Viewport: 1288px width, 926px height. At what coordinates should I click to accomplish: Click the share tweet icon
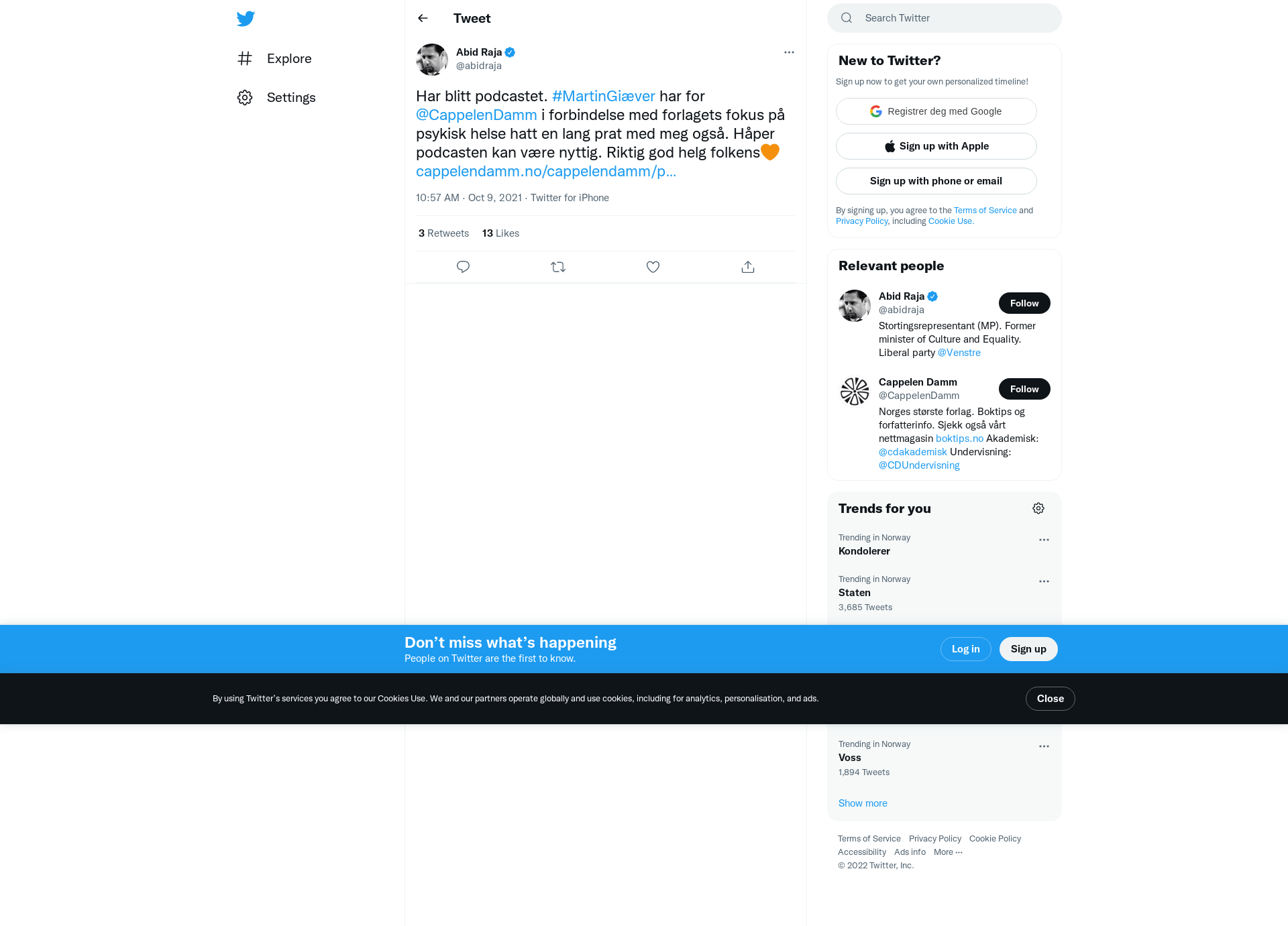click(748, 267)
